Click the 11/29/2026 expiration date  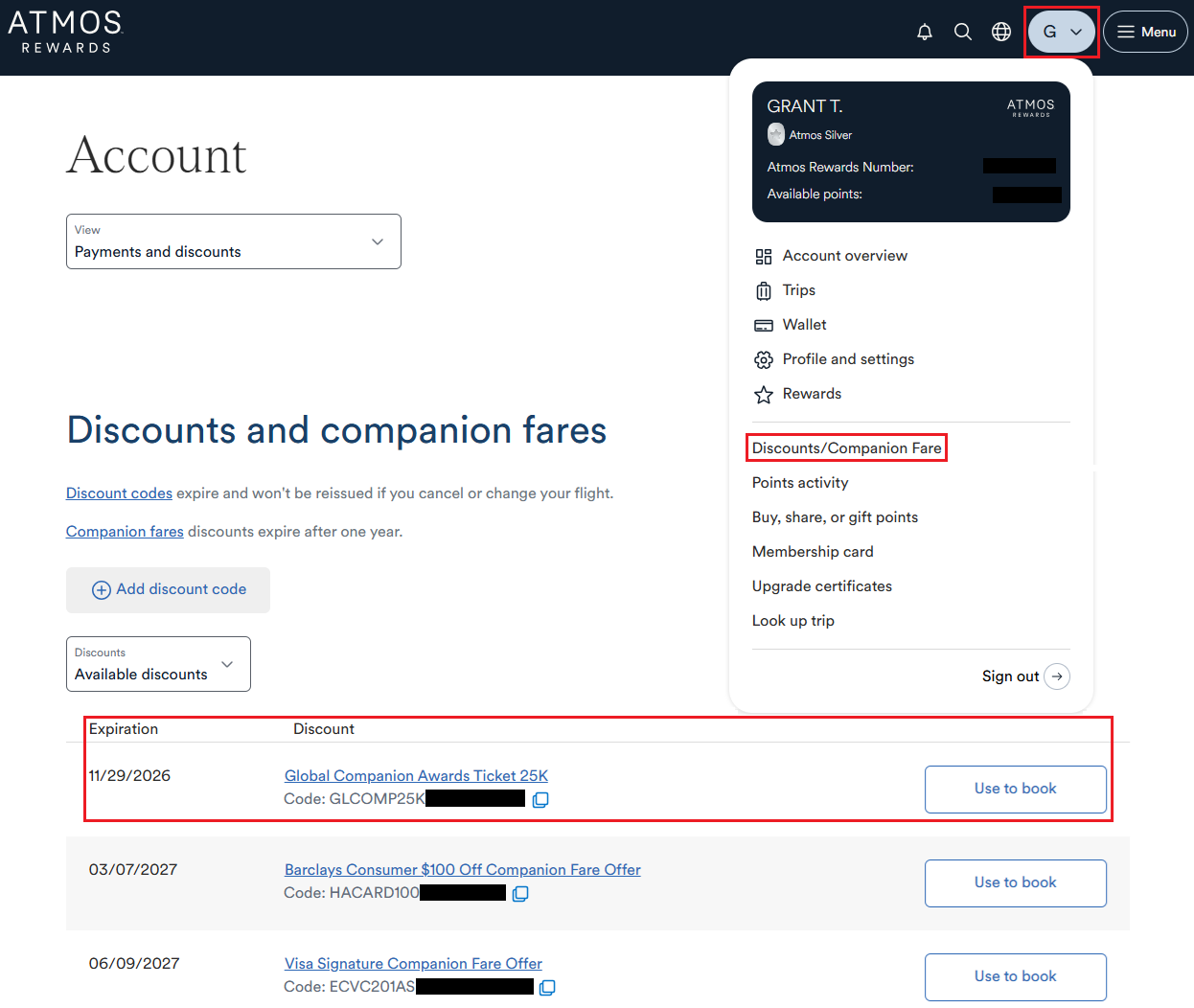click(129, 776)
